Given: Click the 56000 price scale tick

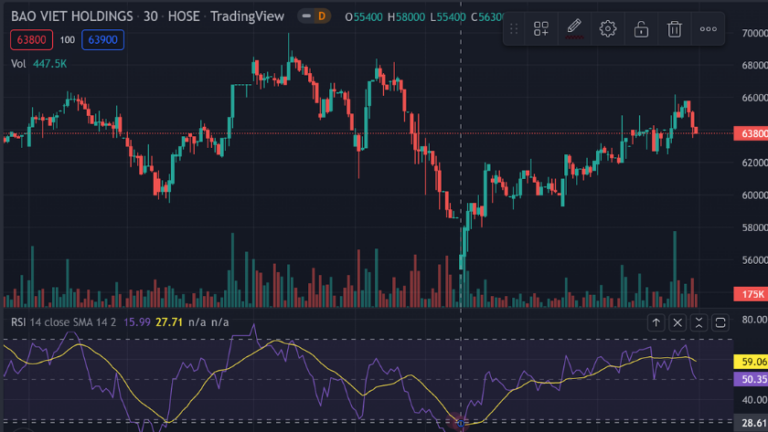Looking at the screenshot, I should [754, 260].
